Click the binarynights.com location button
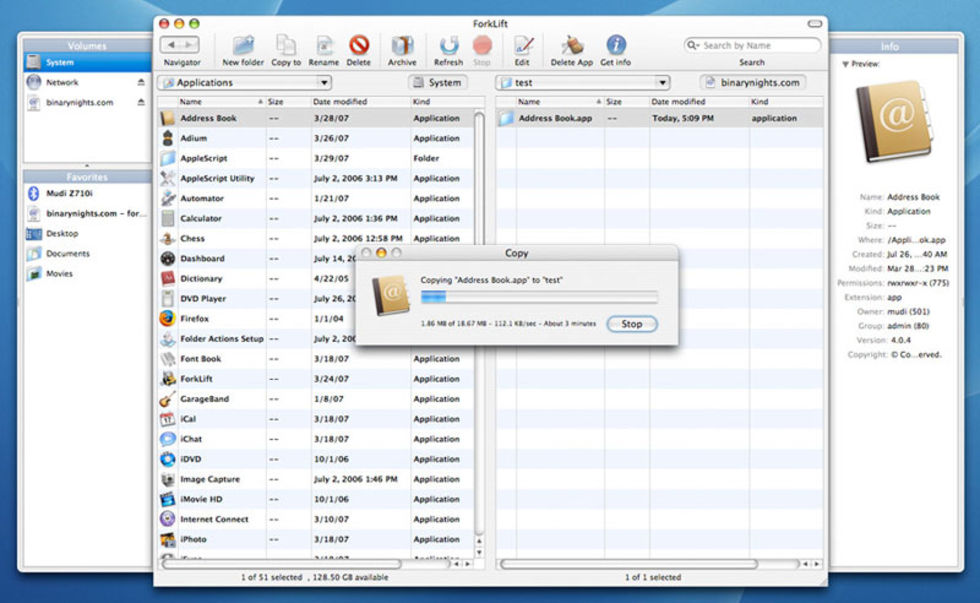 point(752,83)
